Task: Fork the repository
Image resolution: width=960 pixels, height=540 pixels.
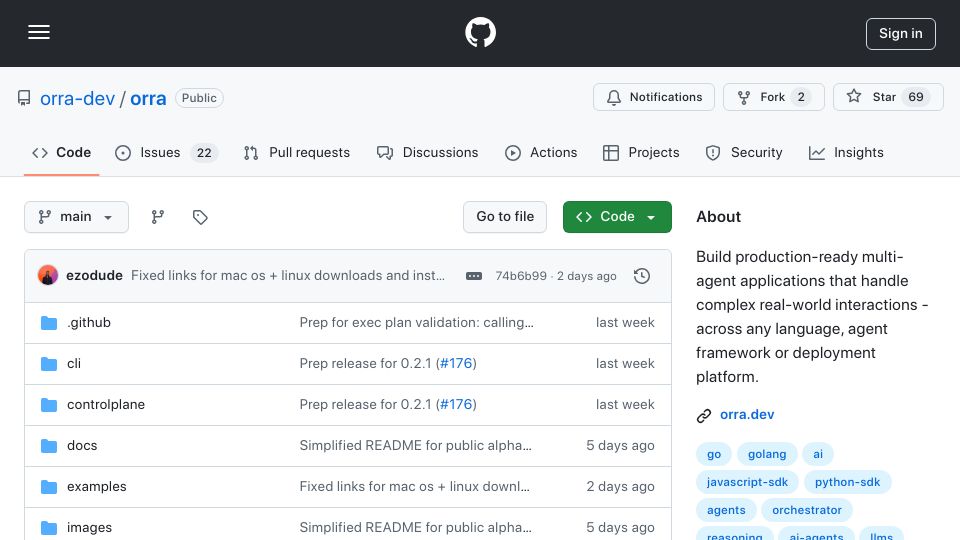Action: pyautogui.click(x=773, y=97)
